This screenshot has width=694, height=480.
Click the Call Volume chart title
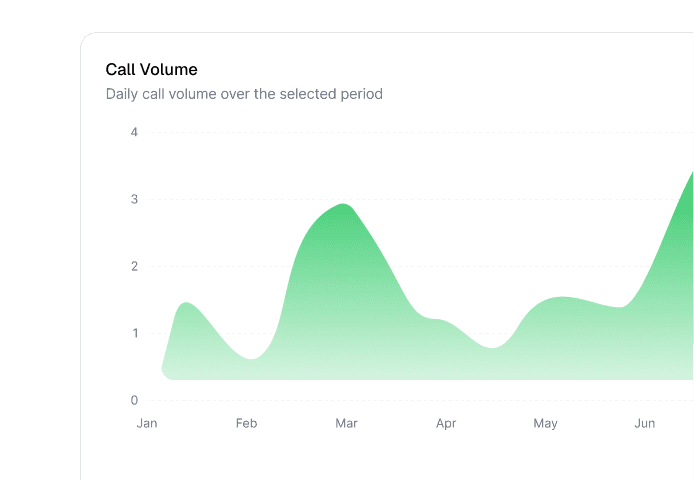(151, 70)
